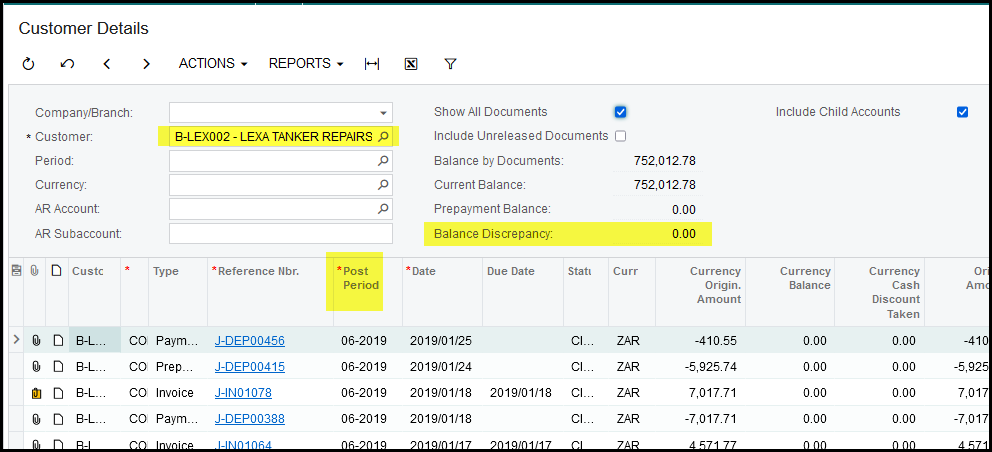Viewport: 992px width, 452px height.
Task: Sort by the Post Period column header
Action: coord(361,279)
